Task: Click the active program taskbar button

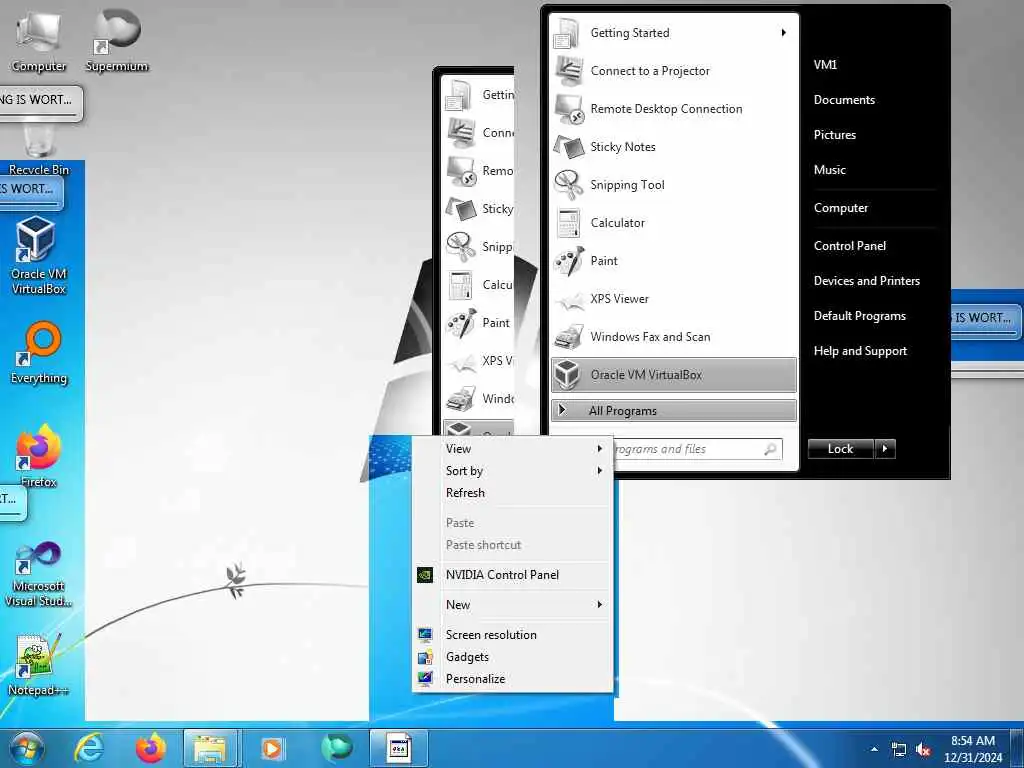Action: pos(399,748)
